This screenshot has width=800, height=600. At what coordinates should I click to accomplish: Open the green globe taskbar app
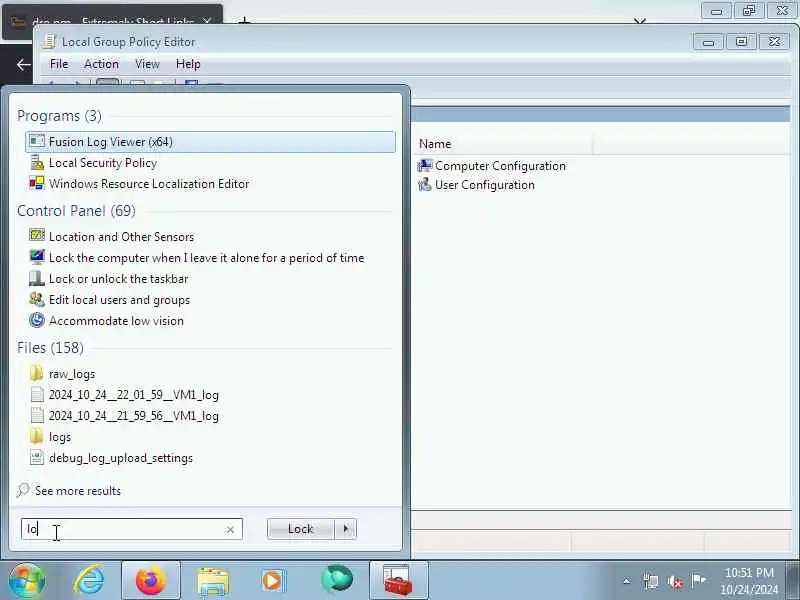337,580
